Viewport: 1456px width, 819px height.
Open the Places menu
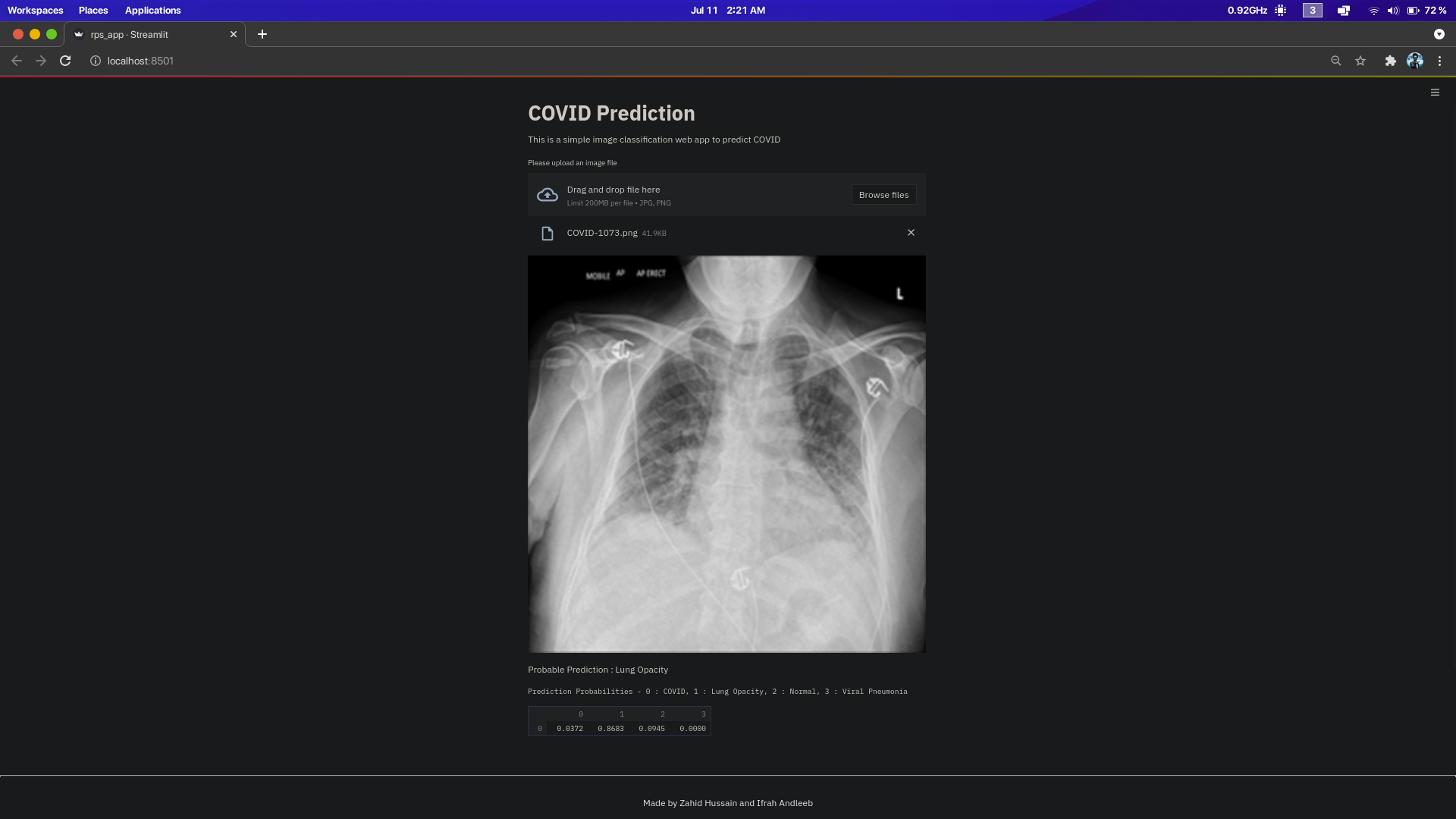pyautogui.click(x=93, y=11)
